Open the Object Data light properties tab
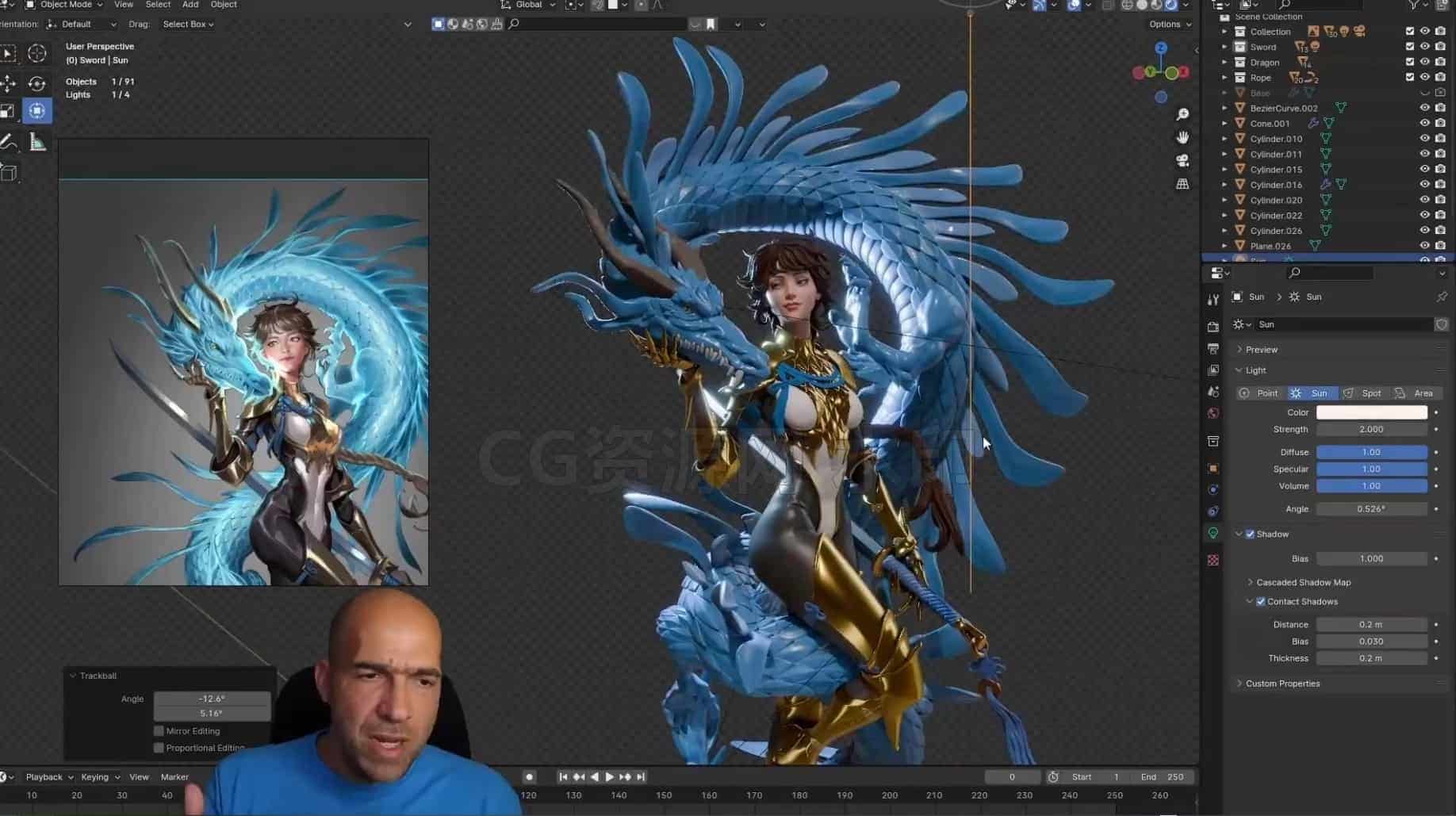 click(1213, 534)
